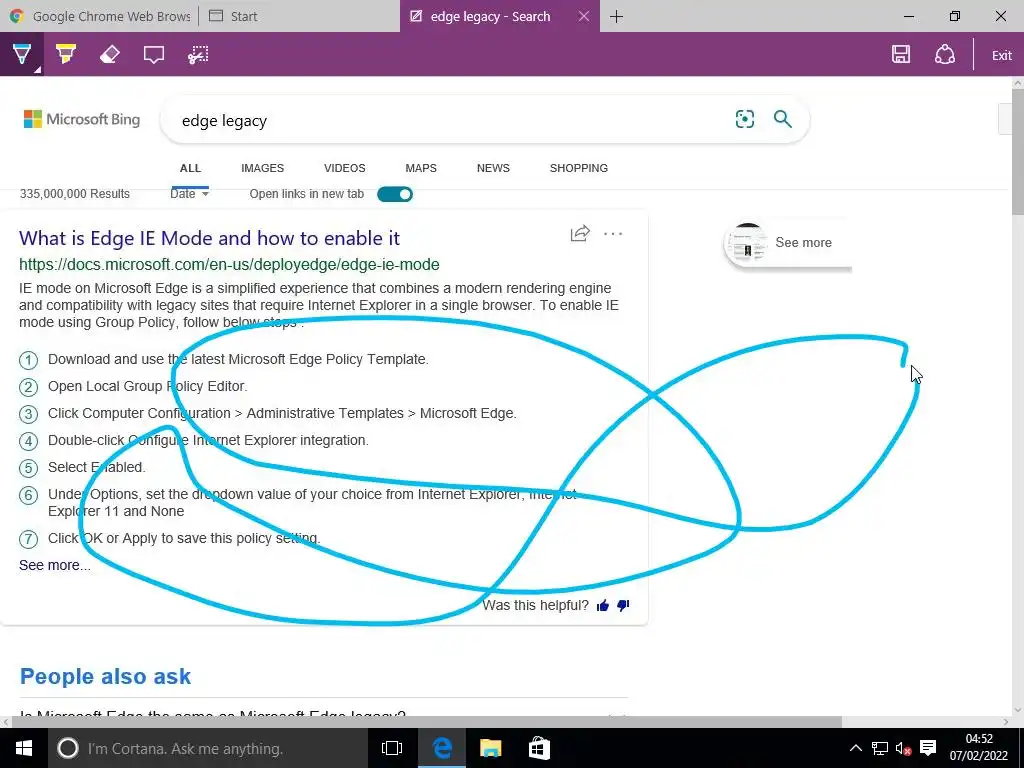The width and height of the screenshot is (1024, 768).
Task: Search using an image icon
Action: click(744, 119)
